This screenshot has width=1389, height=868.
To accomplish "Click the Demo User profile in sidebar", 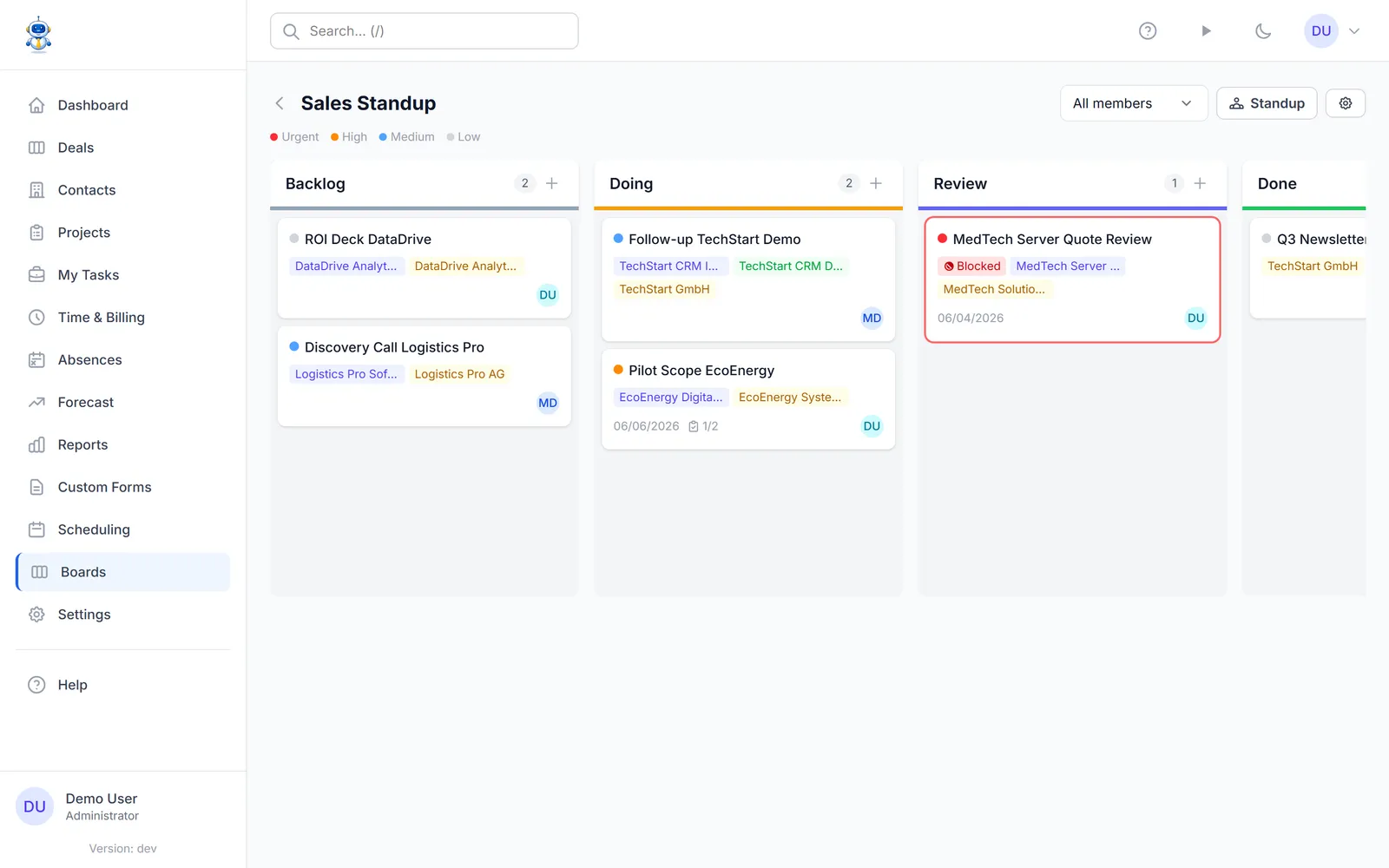I will click(122, 806).
